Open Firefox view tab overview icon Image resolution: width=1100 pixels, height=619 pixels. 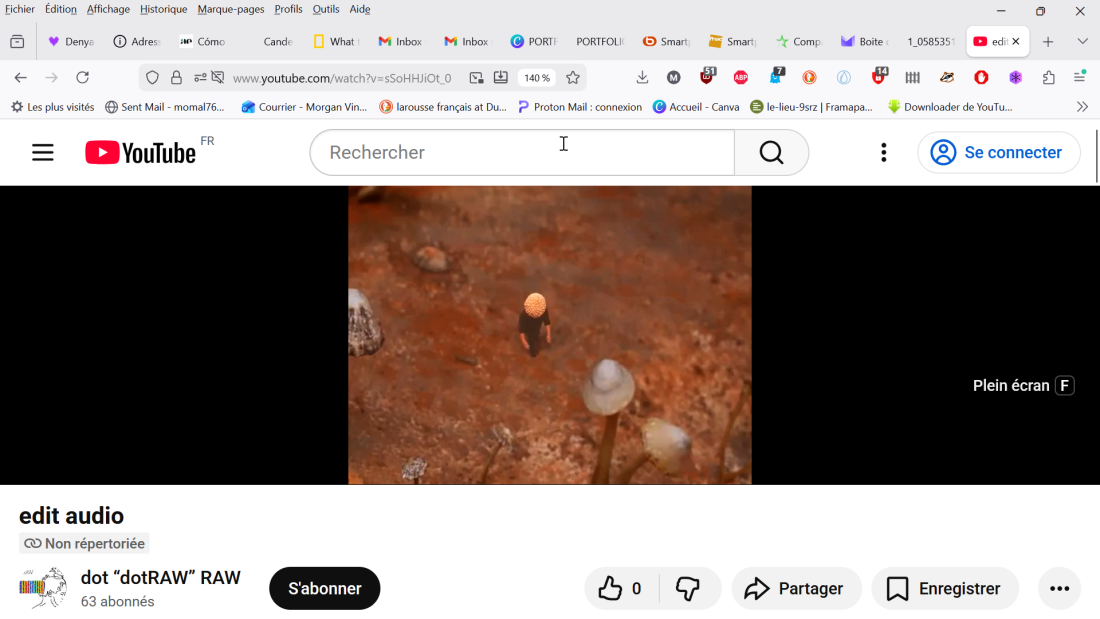pyautogui.click(x=18, y=41)
